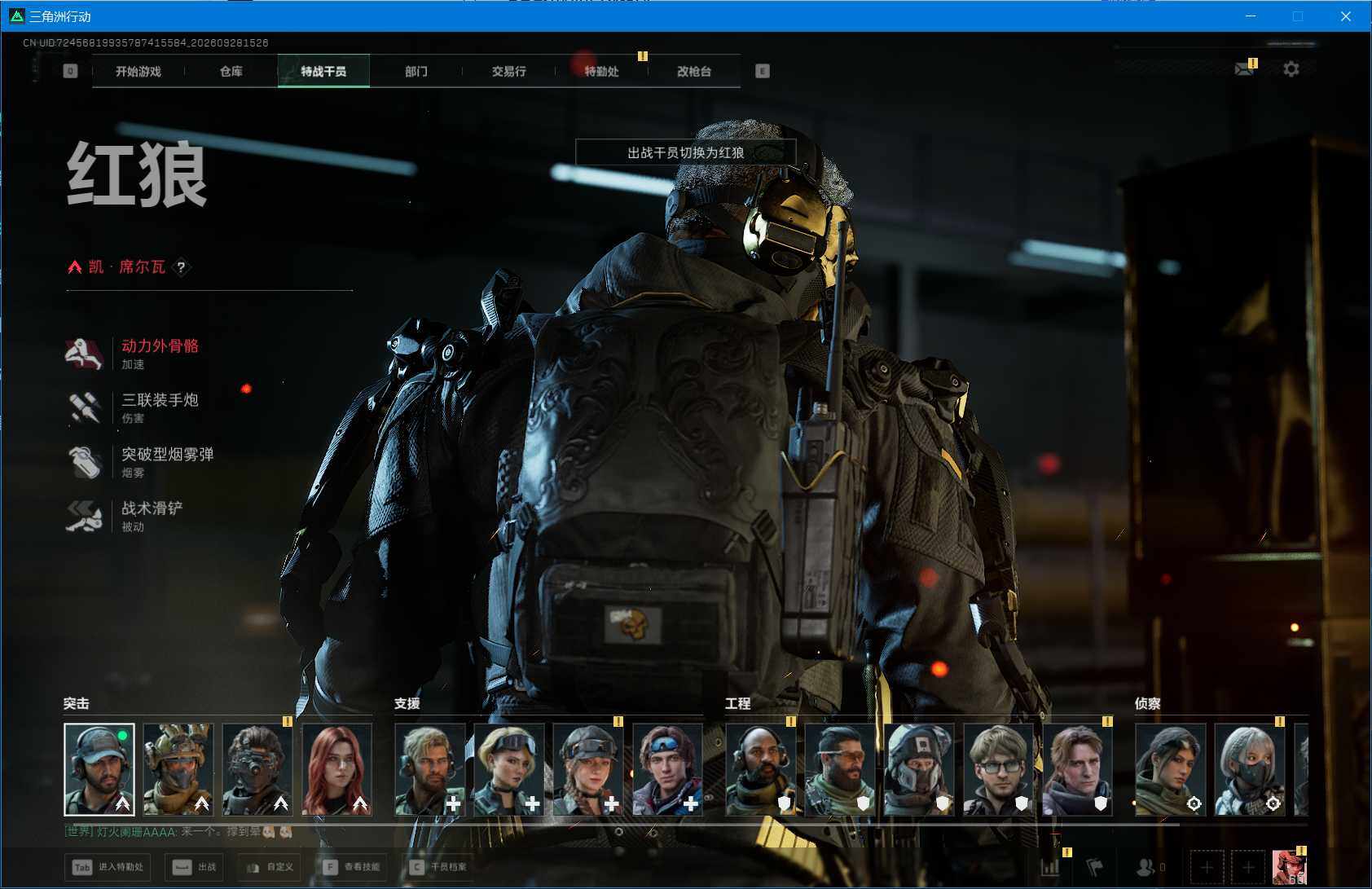Select the red-haired assault operator portrait

[x=336, y=769]
